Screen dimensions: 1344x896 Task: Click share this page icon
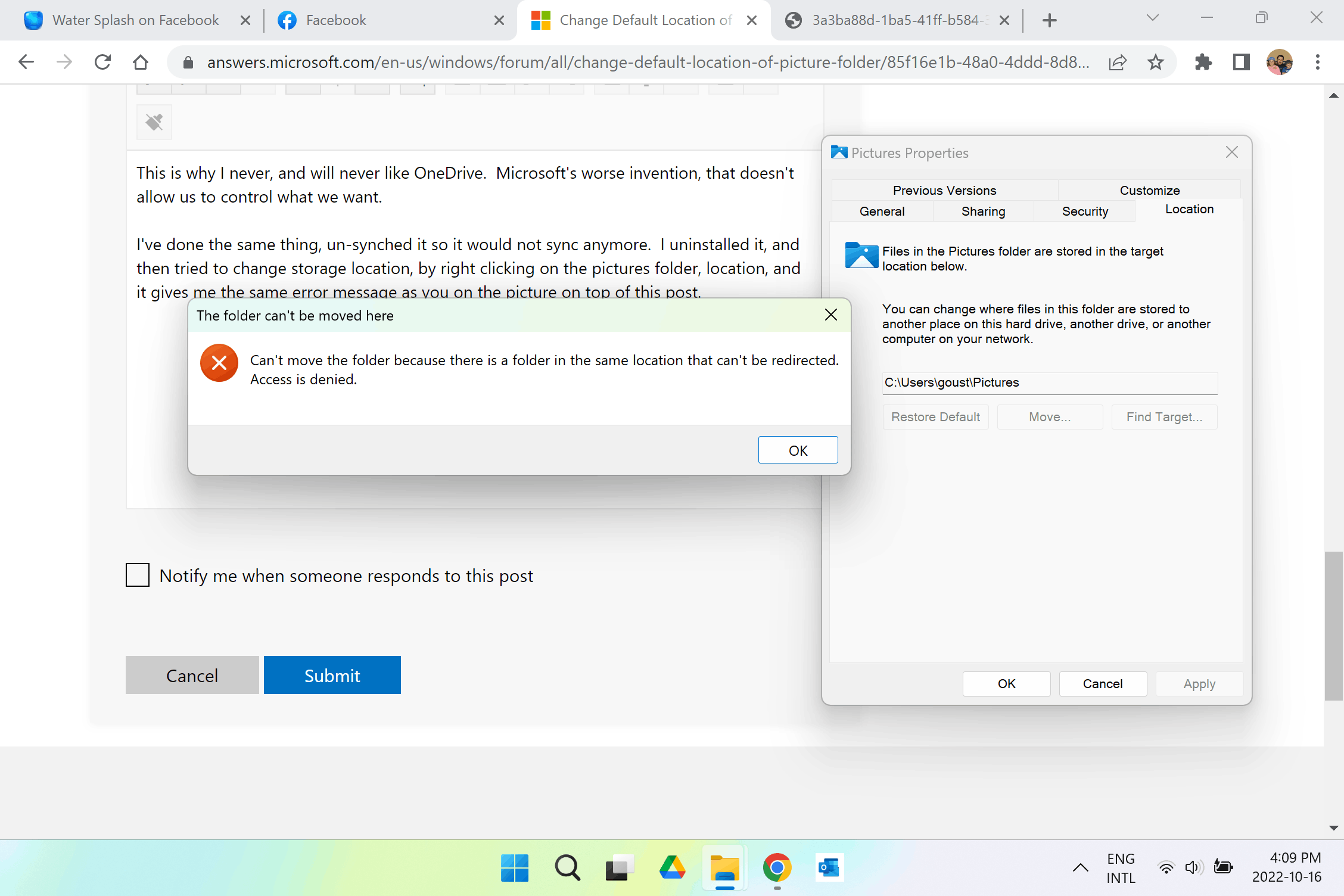point(1117,62)
